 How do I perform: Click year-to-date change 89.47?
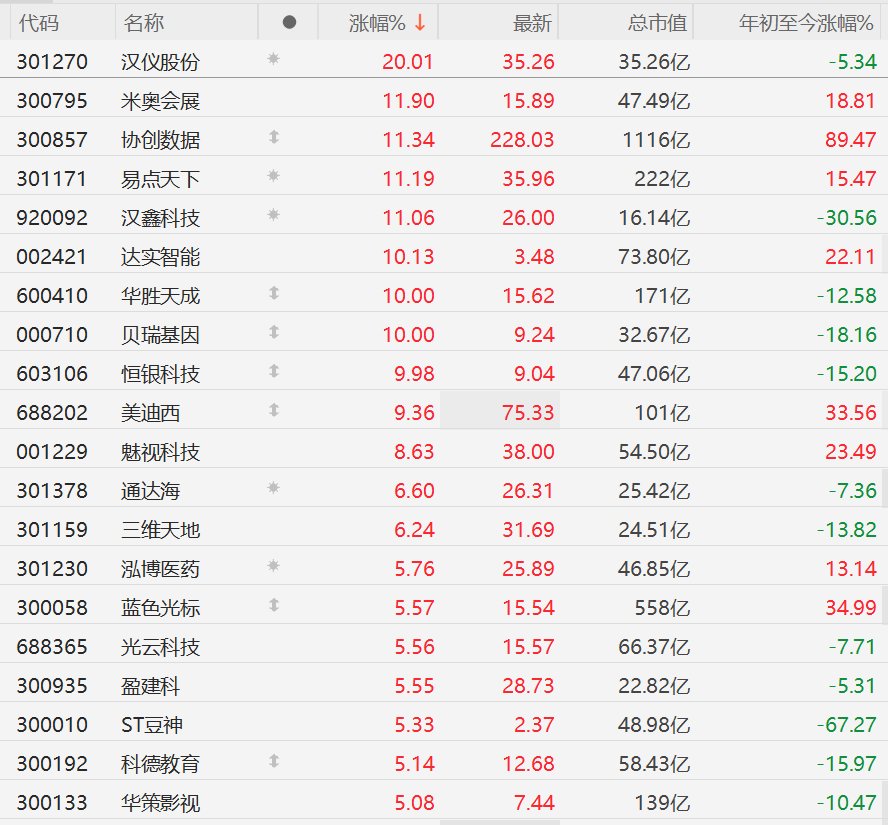click(x=851, y=140)
